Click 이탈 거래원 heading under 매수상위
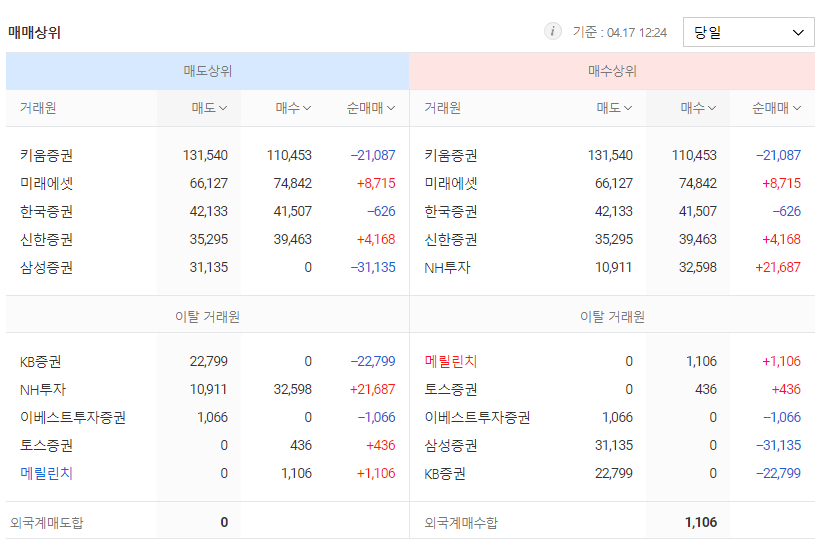This screenshot has height=544, width=823. pyautogui.click(x=612, y=317)
